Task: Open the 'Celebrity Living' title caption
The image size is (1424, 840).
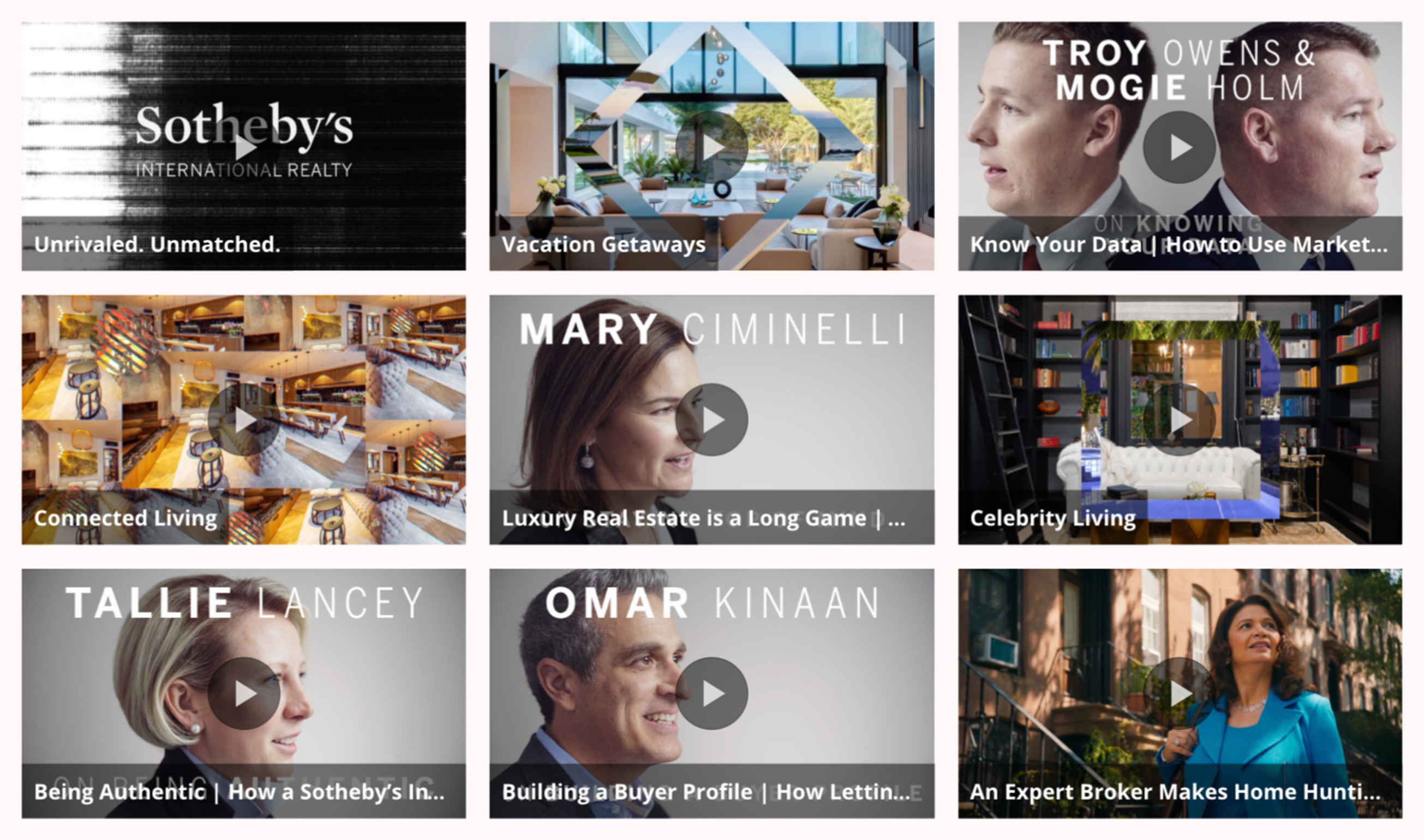Action: click(1052, 518)
